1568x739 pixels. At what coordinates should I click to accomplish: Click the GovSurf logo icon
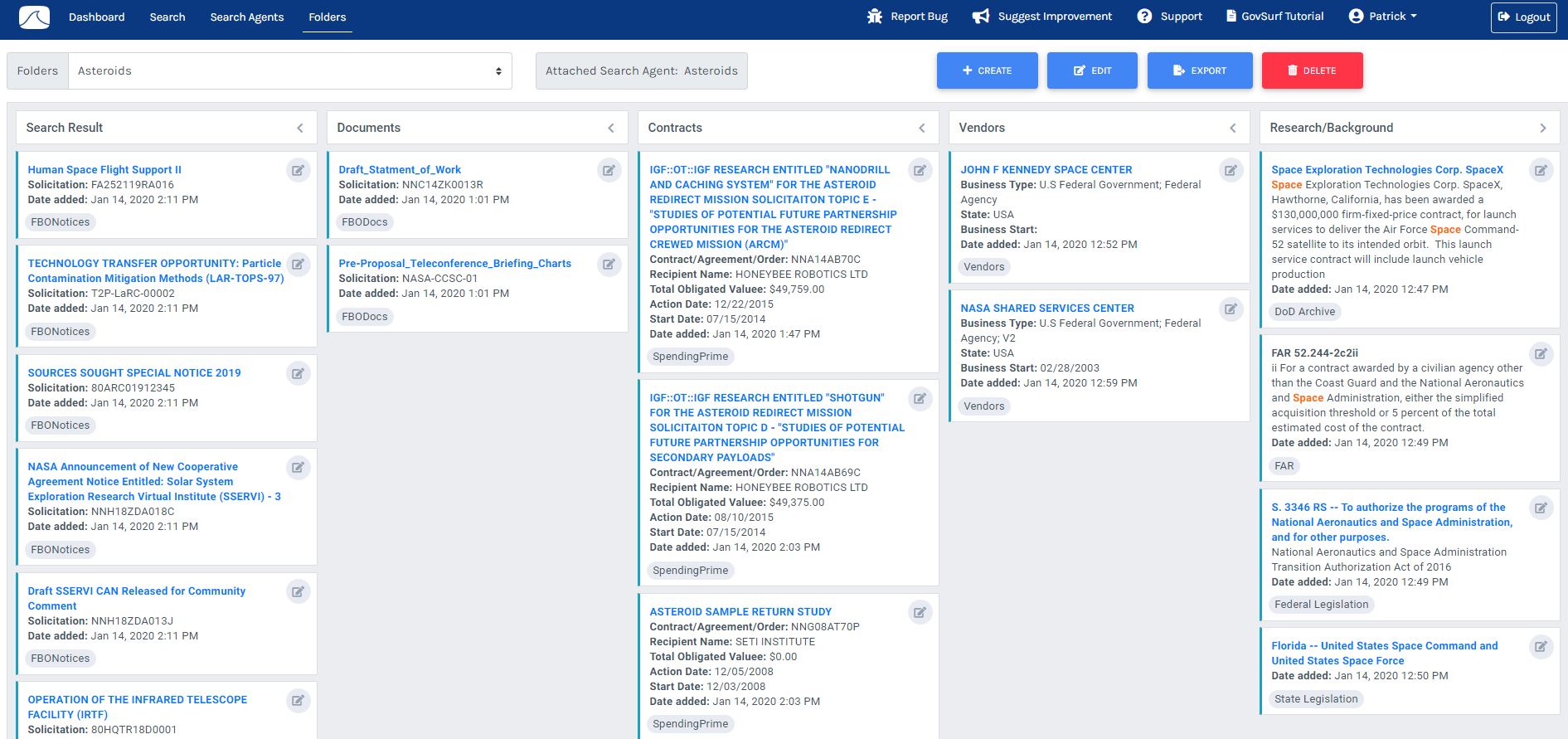pos(34,17)
